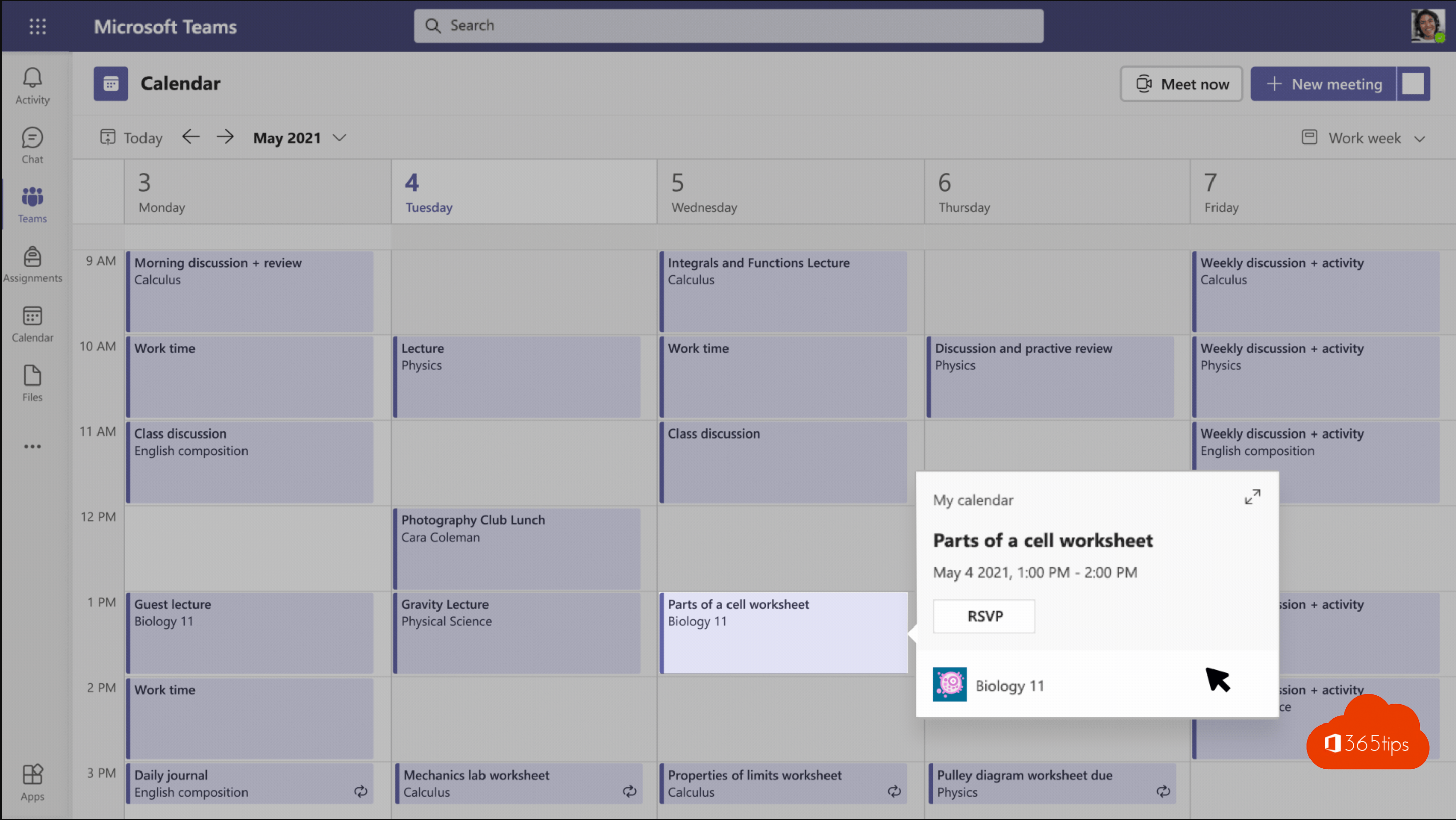
Task: Open Monday 2 PM Work time event
Action: [x=250, y=718]
